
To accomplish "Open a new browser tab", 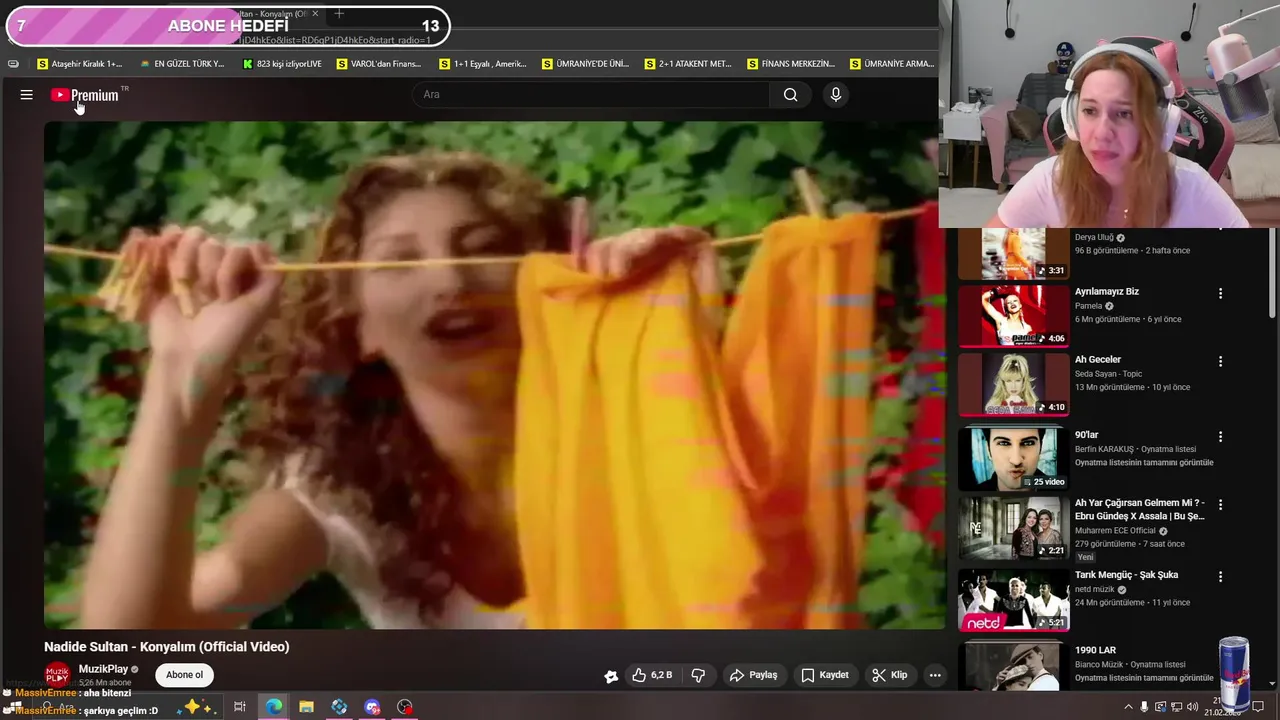I will (x=339, y=14).
